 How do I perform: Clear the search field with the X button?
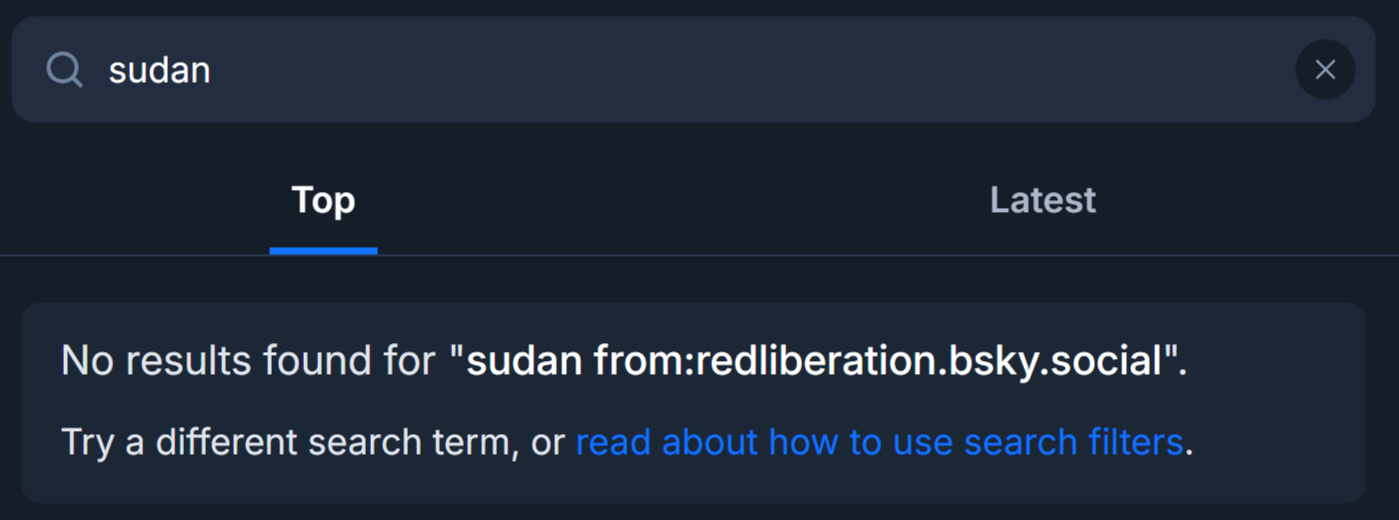tap(1325, 70)
